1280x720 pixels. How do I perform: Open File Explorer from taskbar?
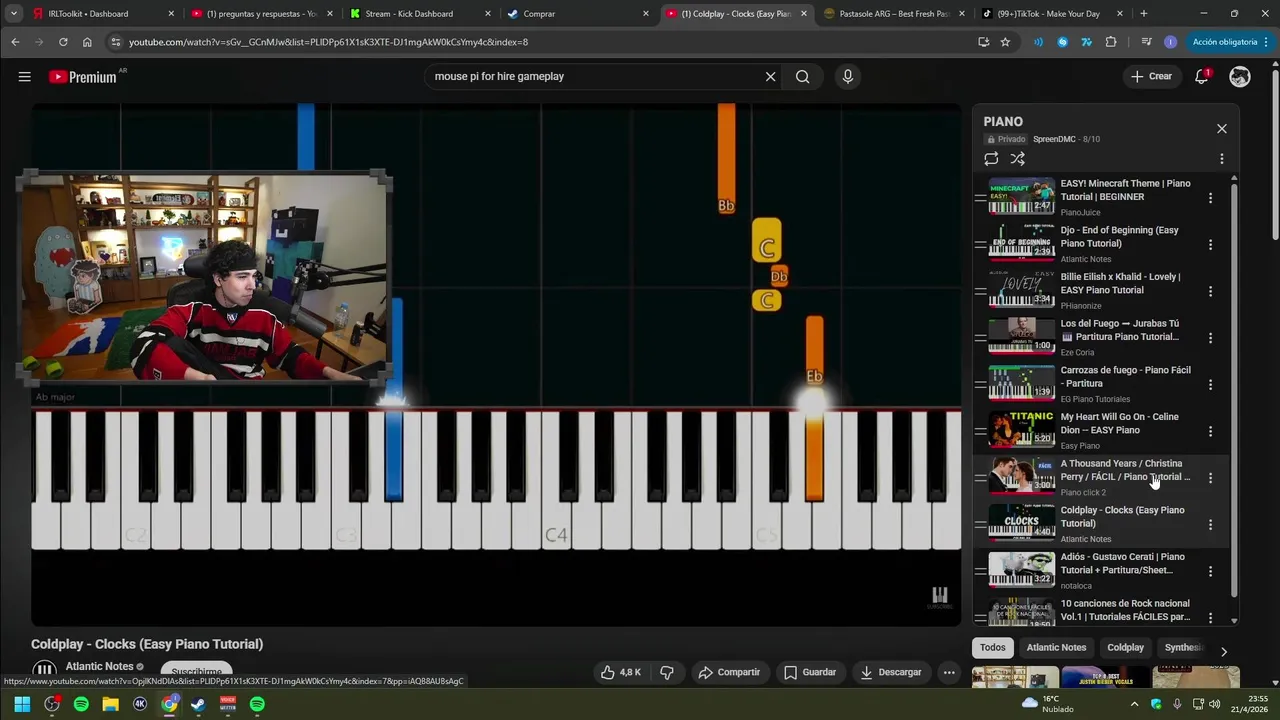[x=110, y=704]
